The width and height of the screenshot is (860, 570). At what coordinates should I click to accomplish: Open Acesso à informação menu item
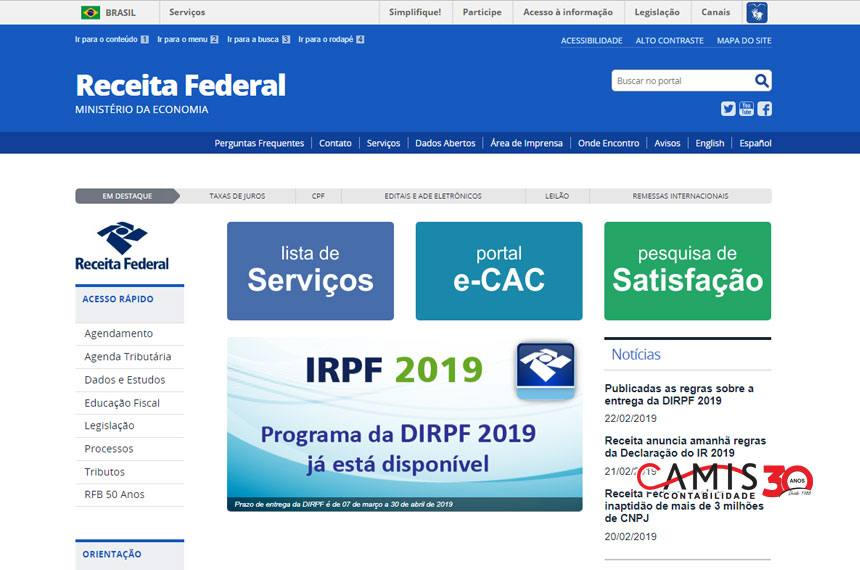point(568,12)
